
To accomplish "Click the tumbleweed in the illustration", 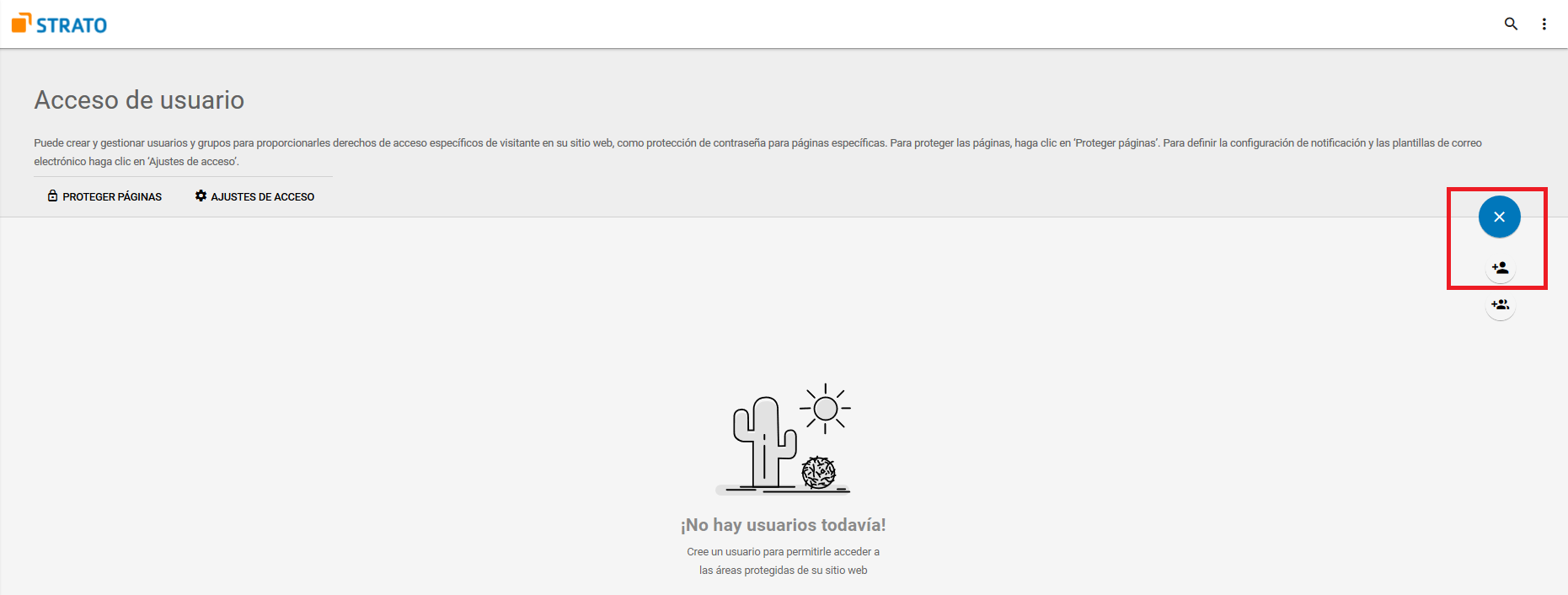I will tap(818, 472).
